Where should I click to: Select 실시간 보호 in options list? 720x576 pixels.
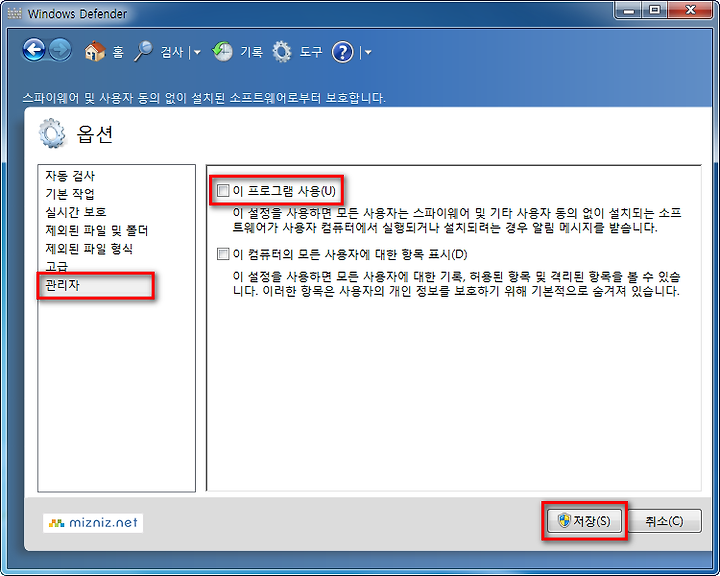click(x=76, y=212)
